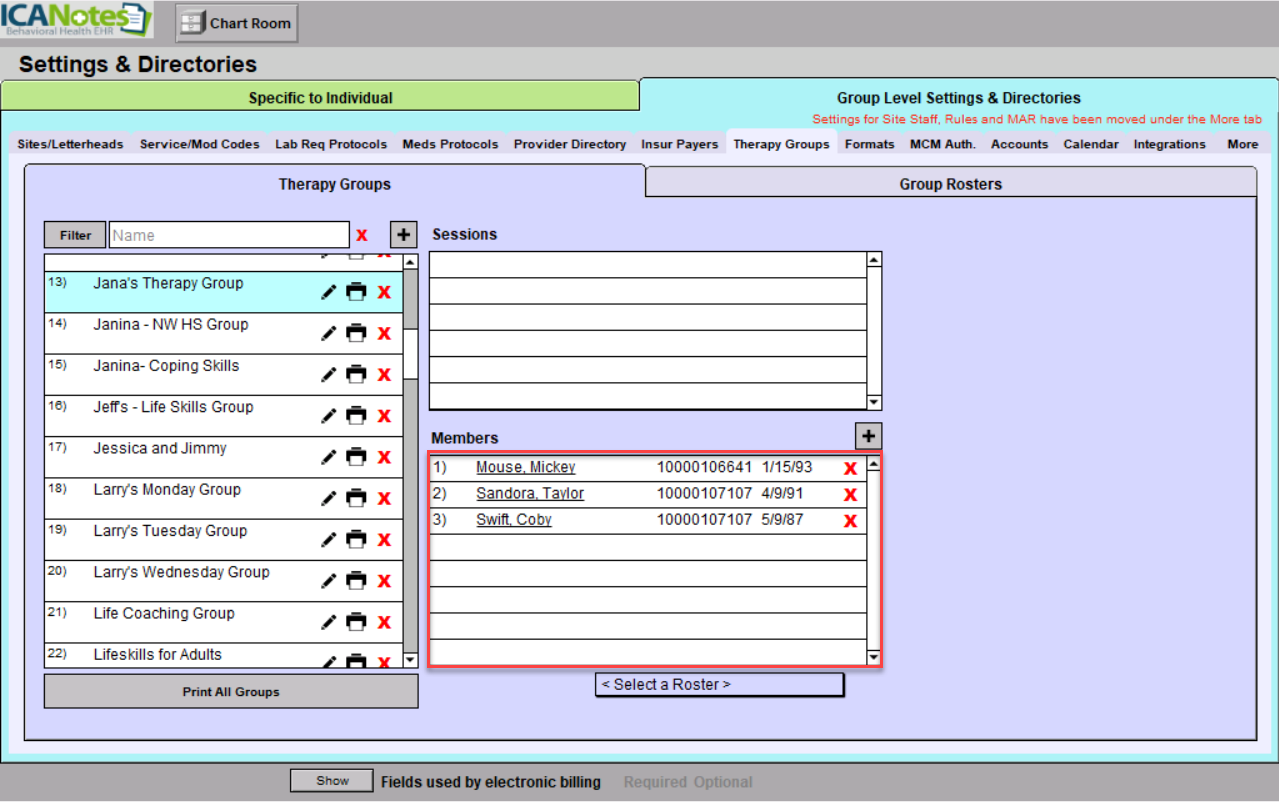Remove Mouse, Mickey from members list
The image size is (1279, 802).
(x=850, y=468)
